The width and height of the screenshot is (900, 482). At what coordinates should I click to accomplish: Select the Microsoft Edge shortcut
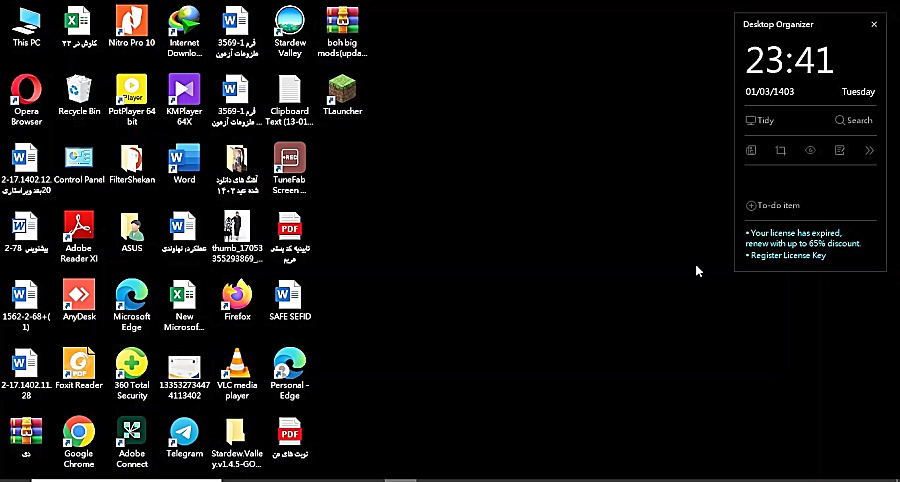click(x=131, y=305)
